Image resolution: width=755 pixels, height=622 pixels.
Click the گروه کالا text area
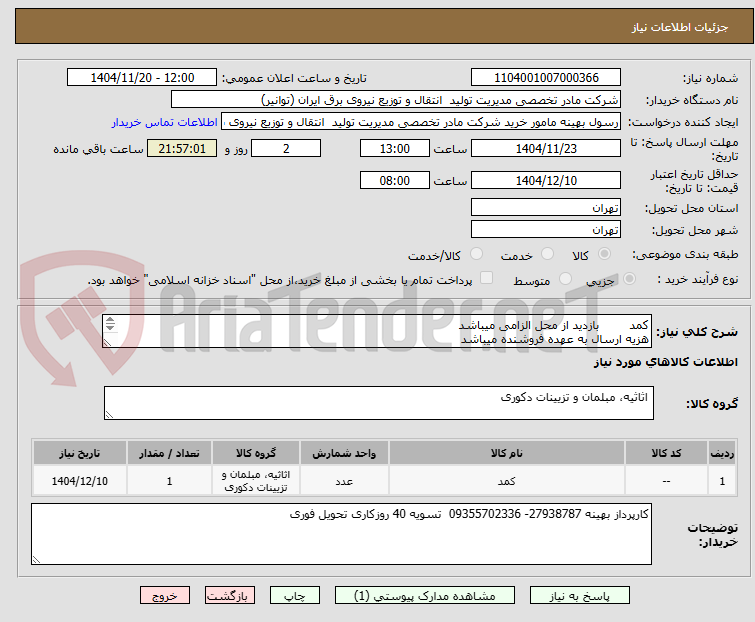click(x=379, y=403)
